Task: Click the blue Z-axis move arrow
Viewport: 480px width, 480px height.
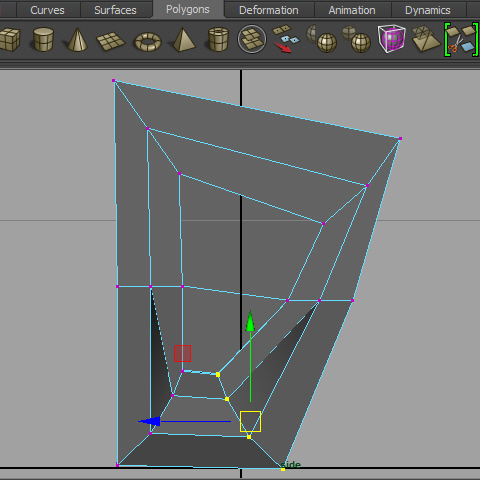Action: [149, 421]
